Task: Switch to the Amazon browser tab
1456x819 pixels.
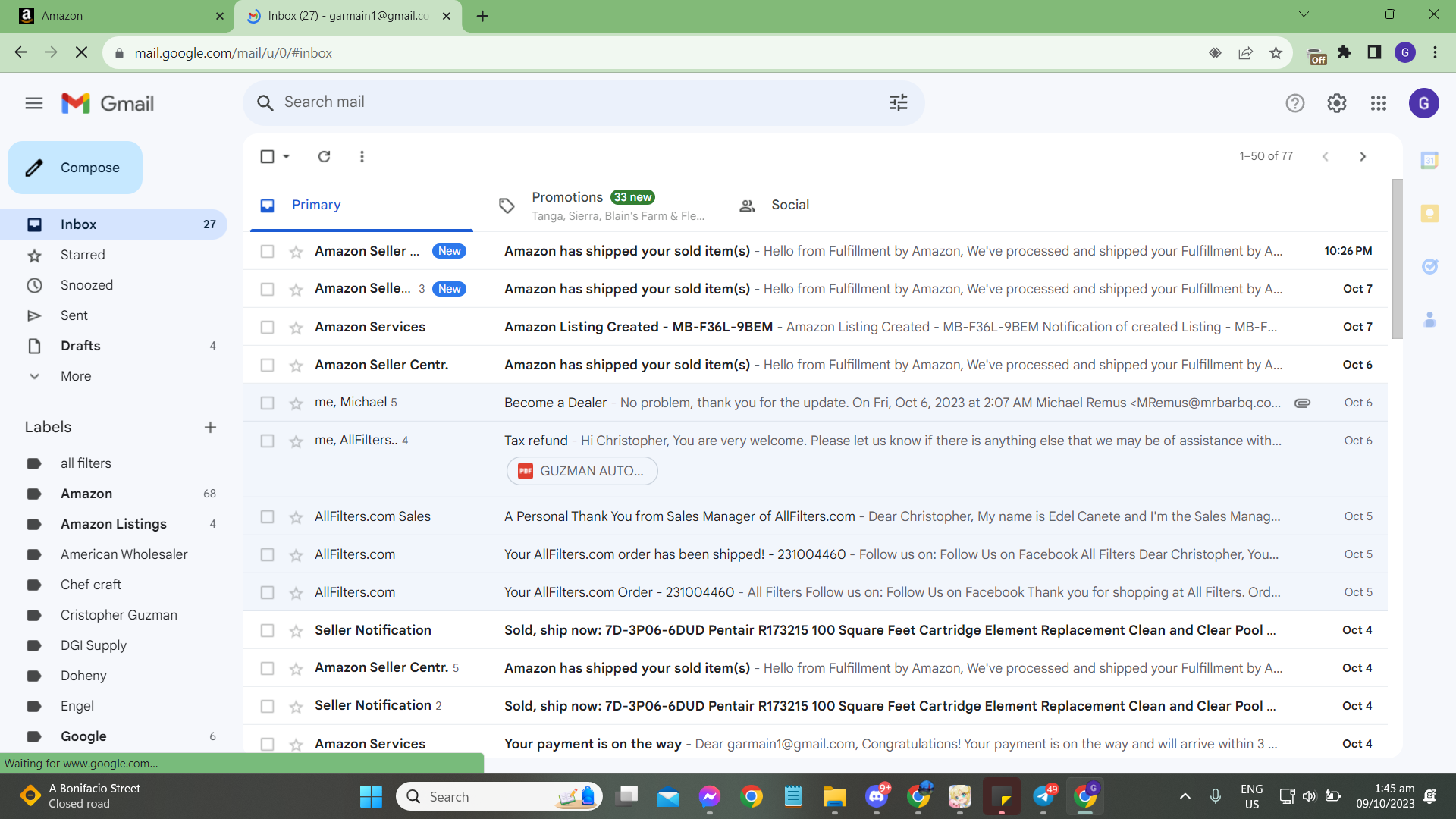Action: coord(118,16)
